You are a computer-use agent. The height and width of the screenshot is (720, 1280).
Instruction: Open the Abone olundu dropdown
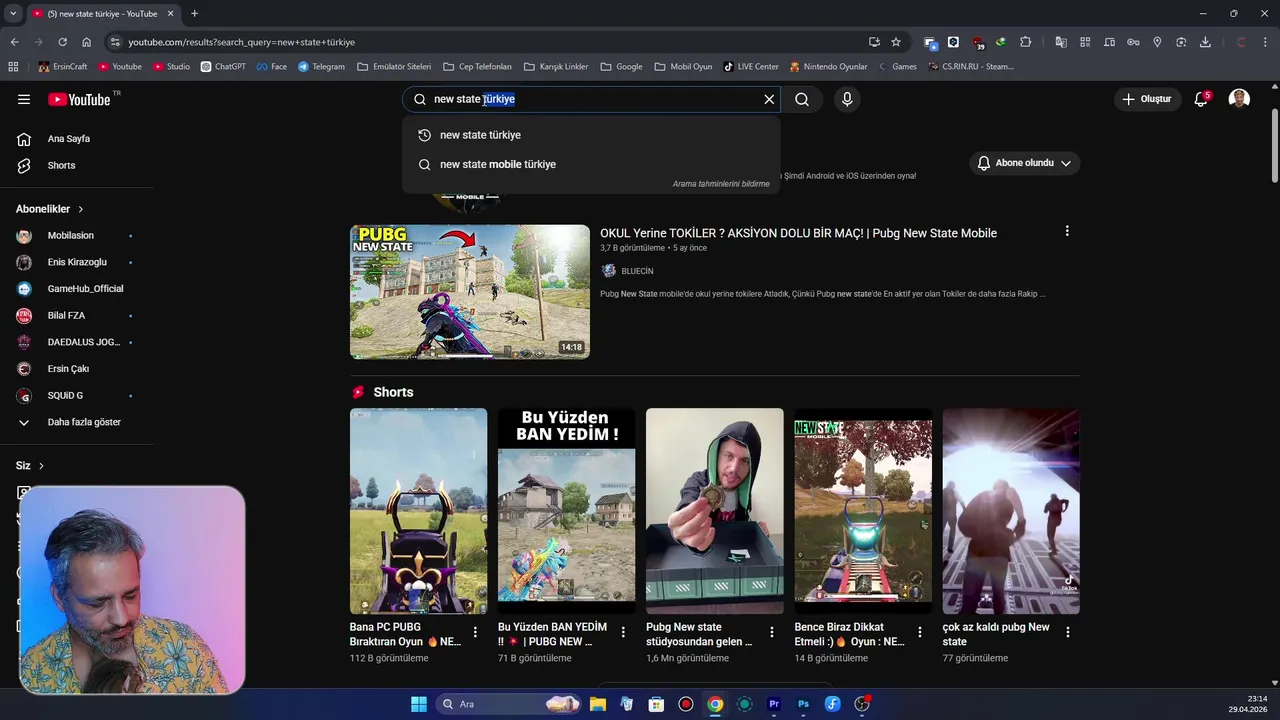[x=1025, y=163]
